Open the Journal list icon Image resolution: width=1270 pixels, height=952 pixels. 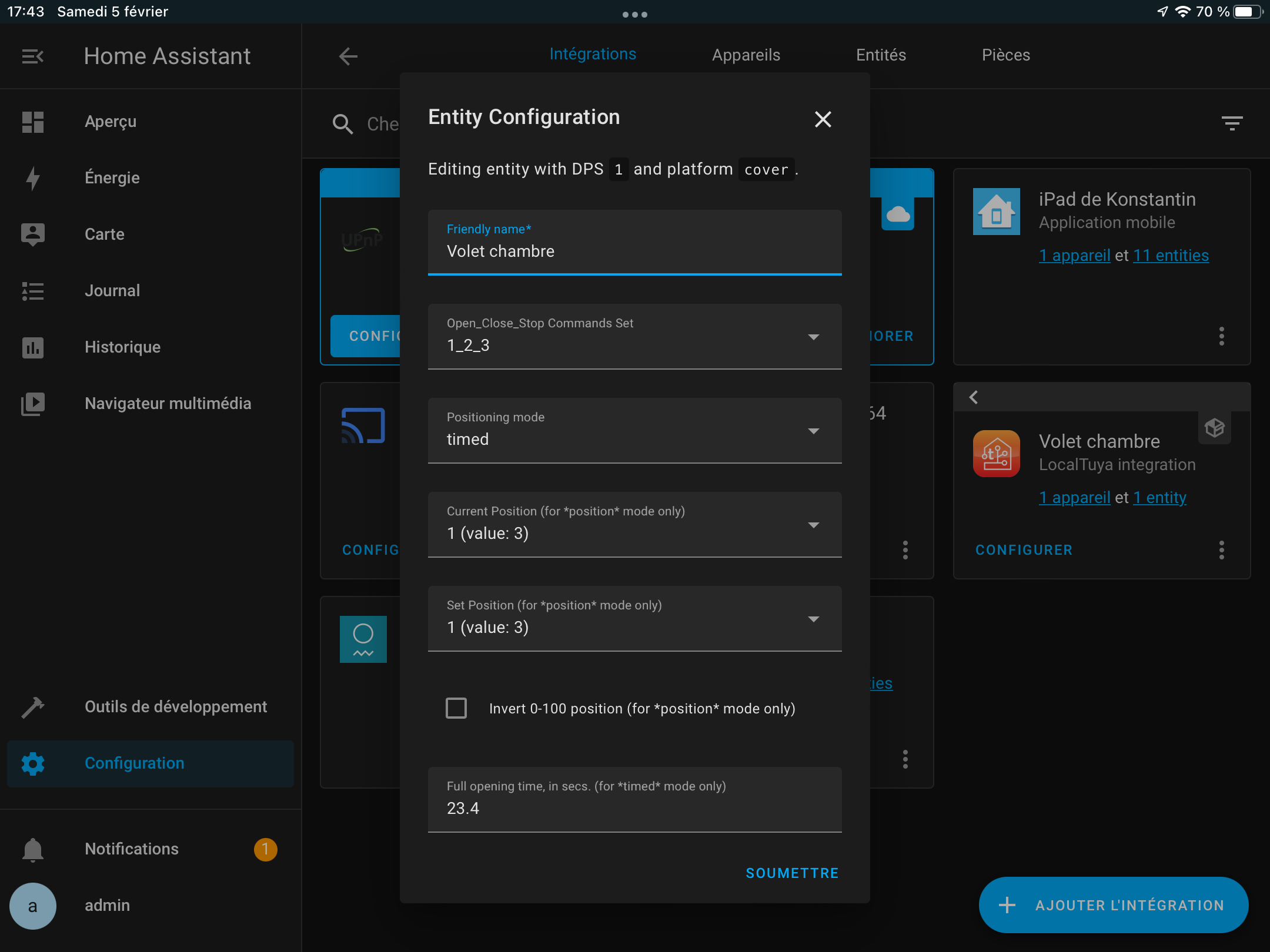[33, 291]
